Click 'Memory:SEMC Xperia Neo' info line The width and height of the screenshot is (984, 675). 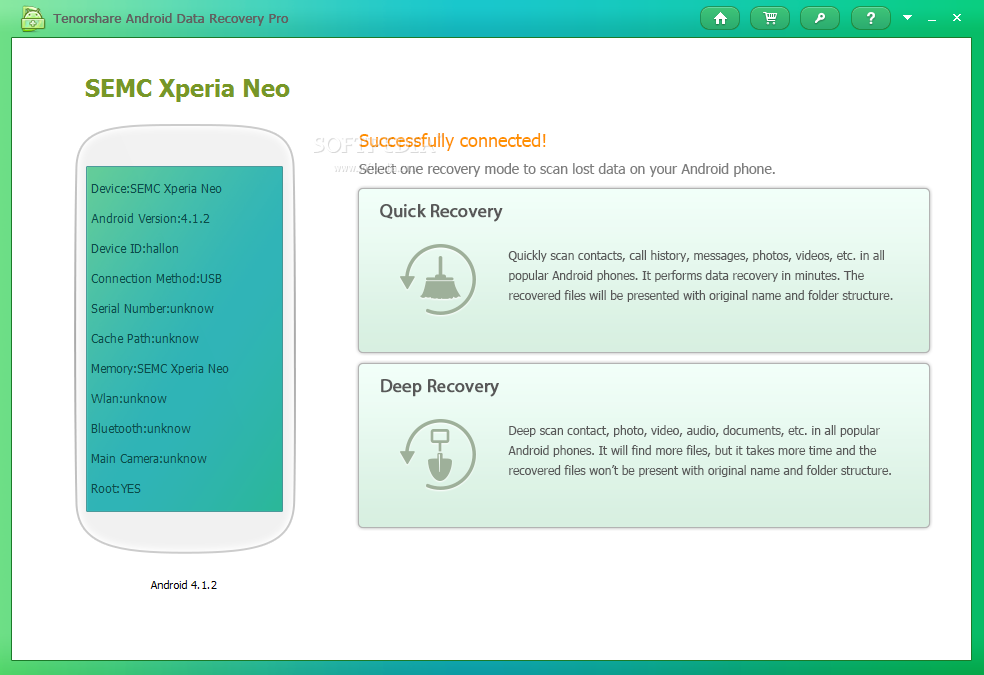pos(159,369)
